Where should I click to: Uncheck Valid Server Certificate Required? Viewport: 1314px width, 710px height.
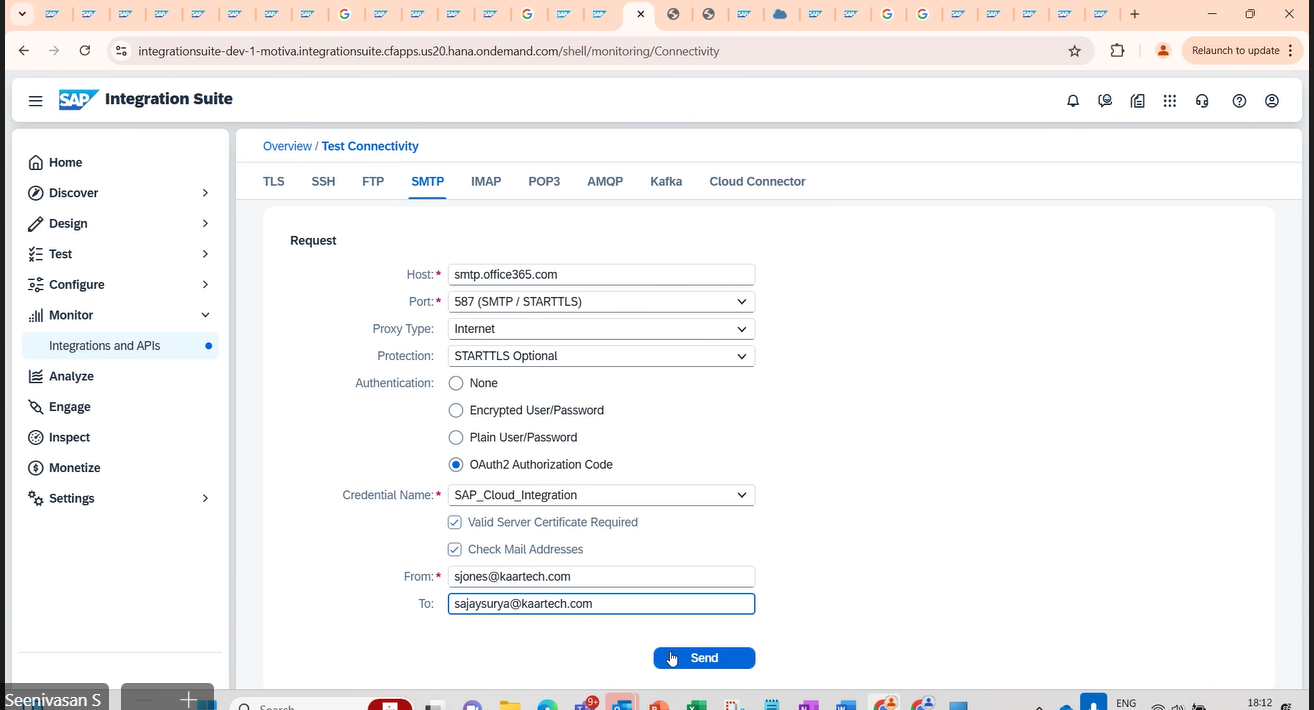point(455,522)
